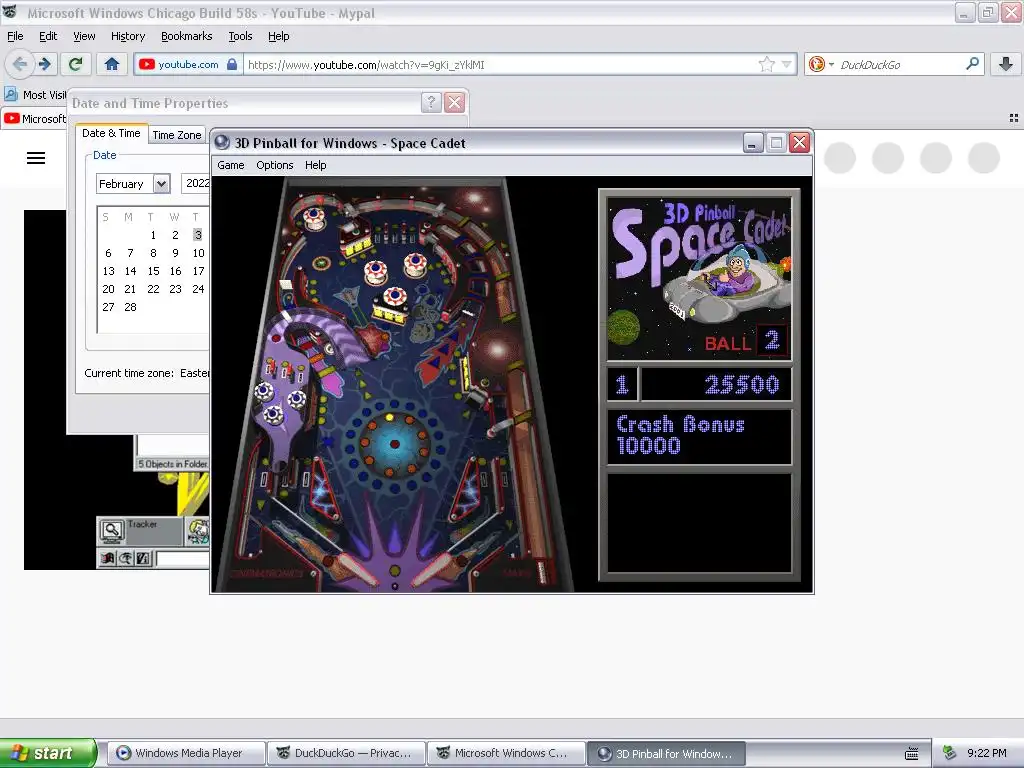
Task: Open the Mypal File menu
Action: pyautogui.click(x=15, y=36)
